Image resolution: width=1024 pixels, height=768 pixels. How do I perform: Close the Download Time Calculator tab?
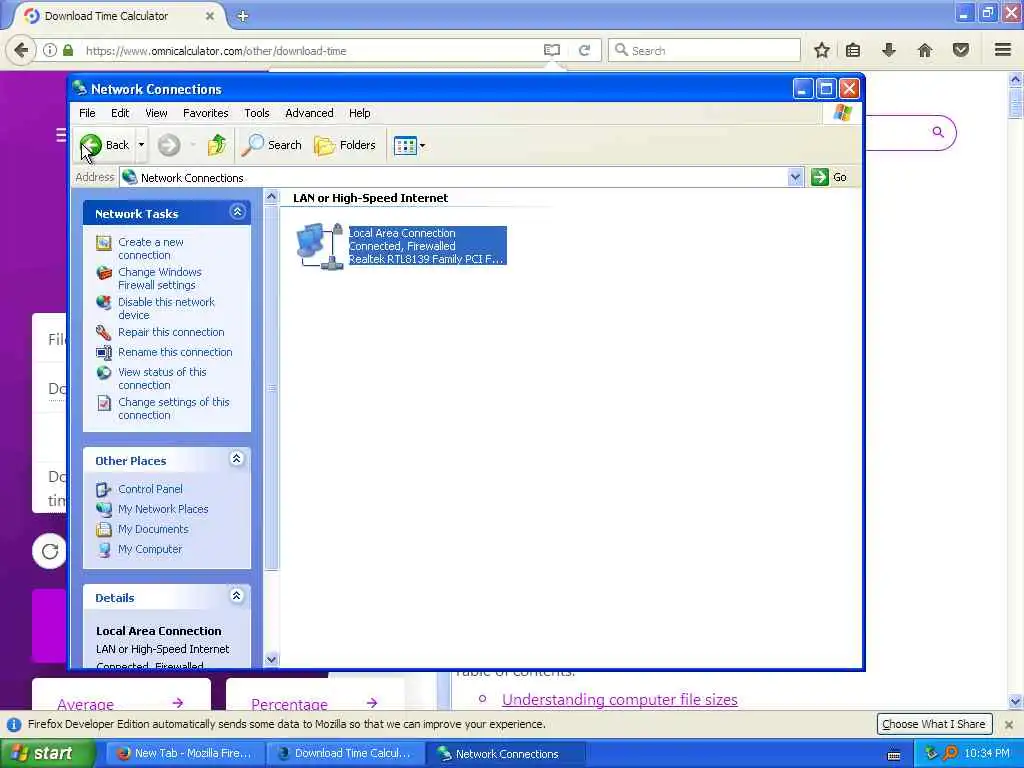tap(210, 16)
